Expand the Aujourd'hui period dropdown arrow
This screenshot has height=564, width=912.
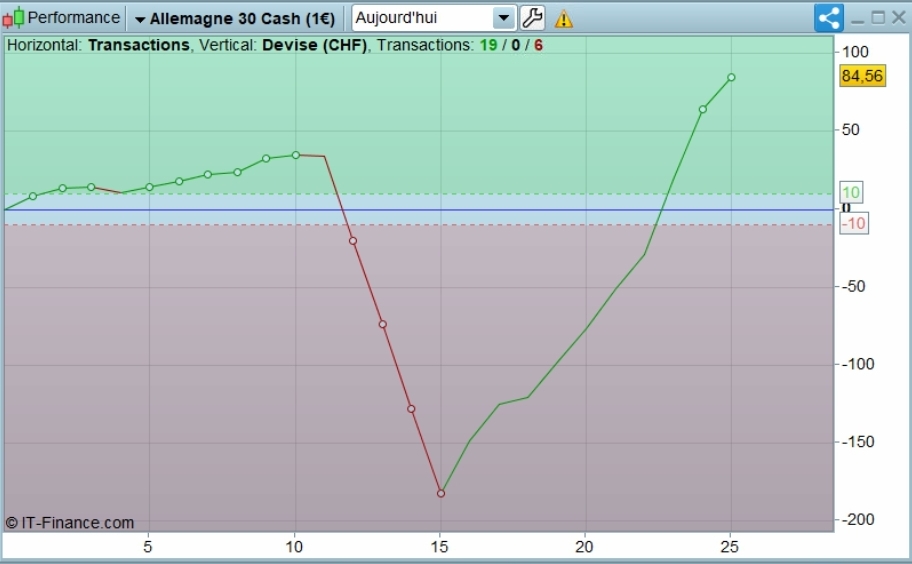(504, 18)
